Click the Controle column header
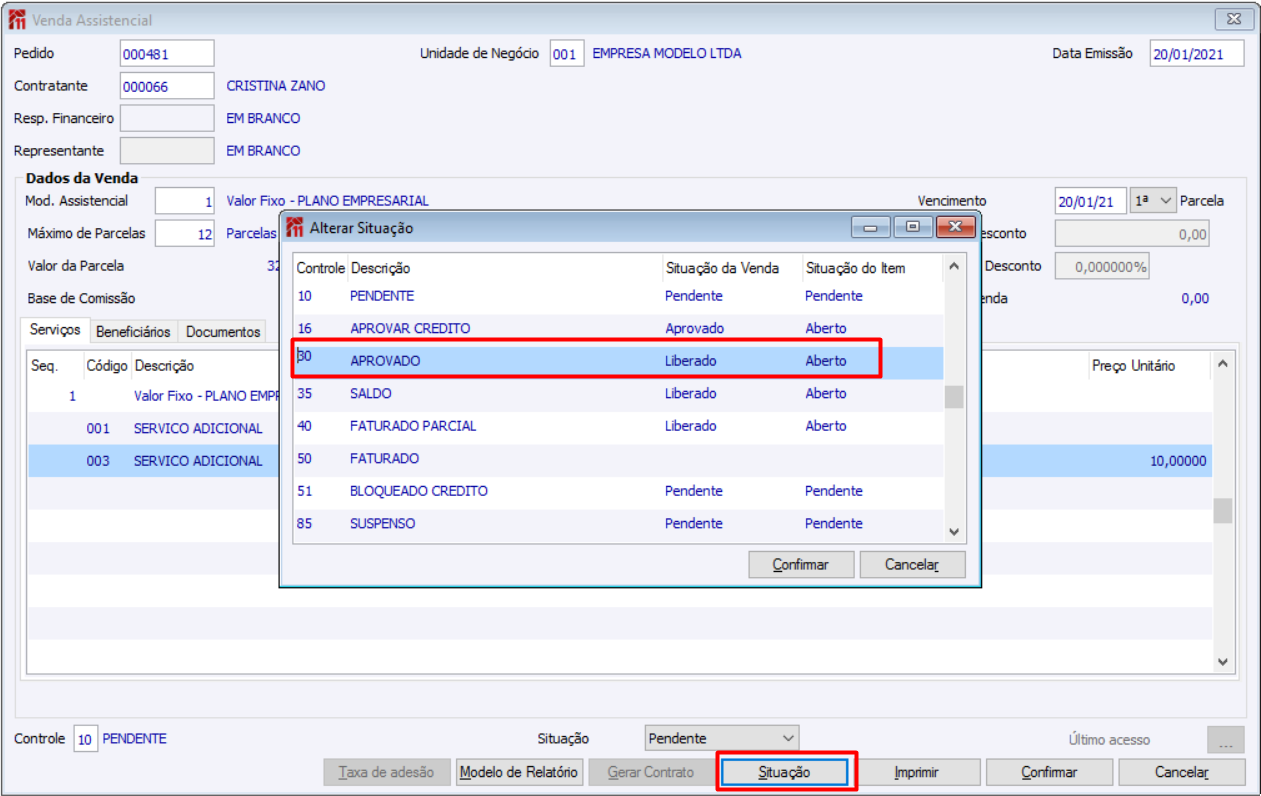Image resolution: width=1261 pixels, height=796 pixels. coord(320,268)
